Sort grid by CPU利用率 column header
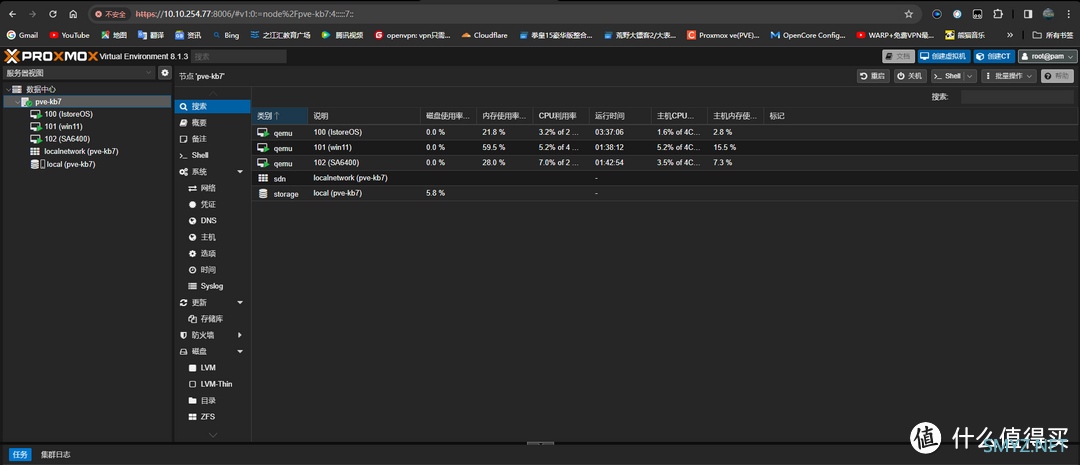1080x465 pixels. [x=561, y=116]
